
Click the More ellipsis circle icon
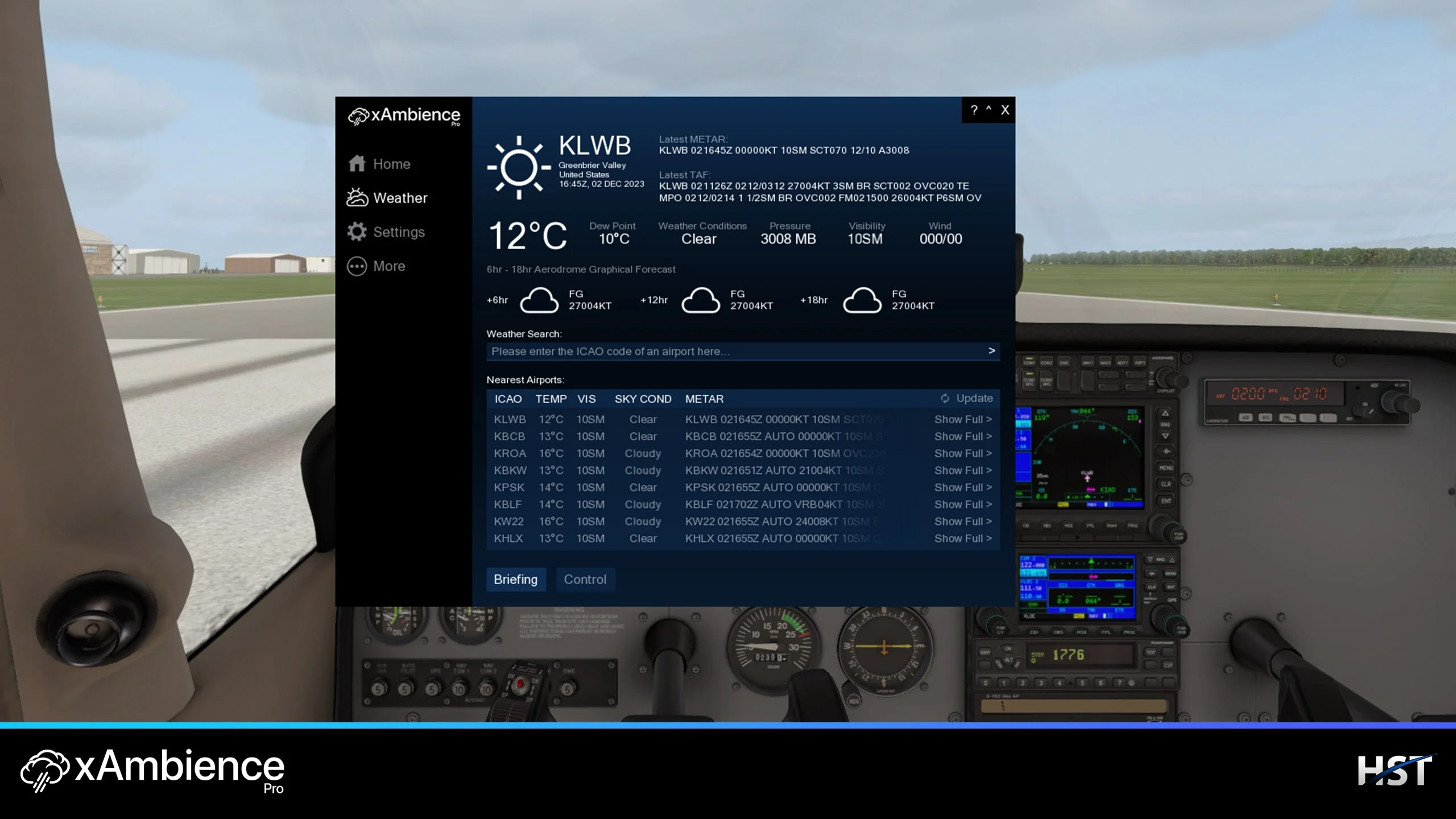tap(357, 266)
